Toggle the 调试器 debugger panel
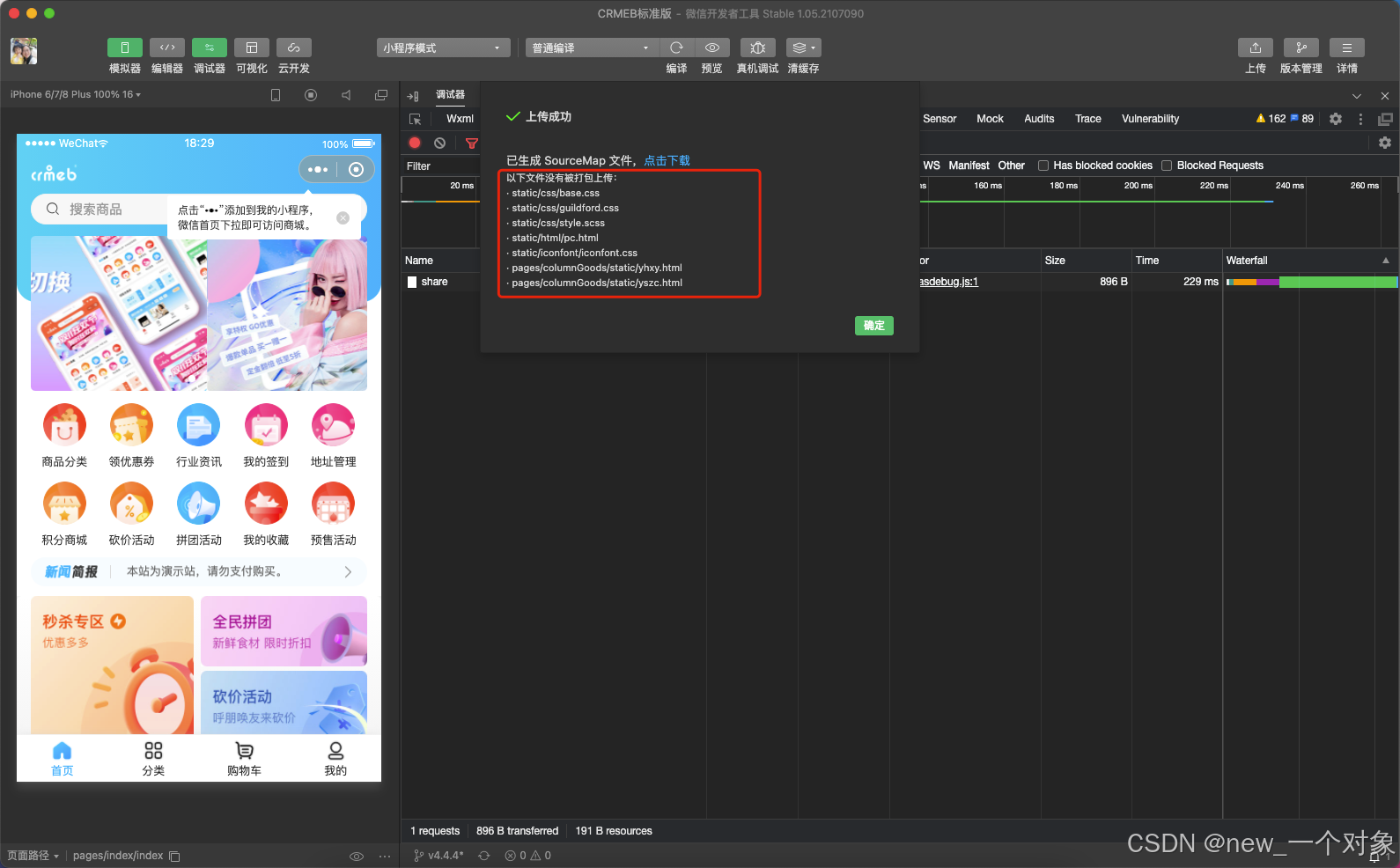Screen dimensions: 1400x868 point(210,48)
